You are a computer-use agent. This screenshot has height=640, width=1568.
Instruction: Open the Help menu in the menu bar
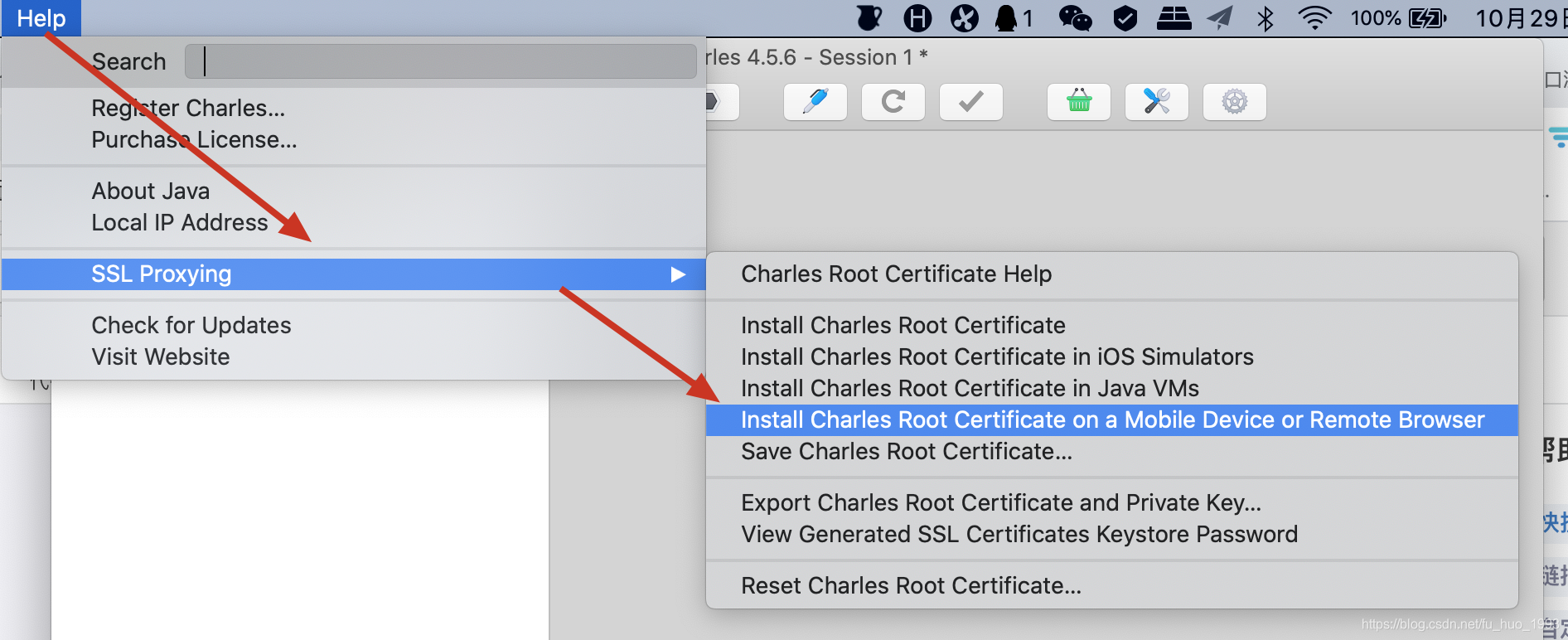(41, 18)
